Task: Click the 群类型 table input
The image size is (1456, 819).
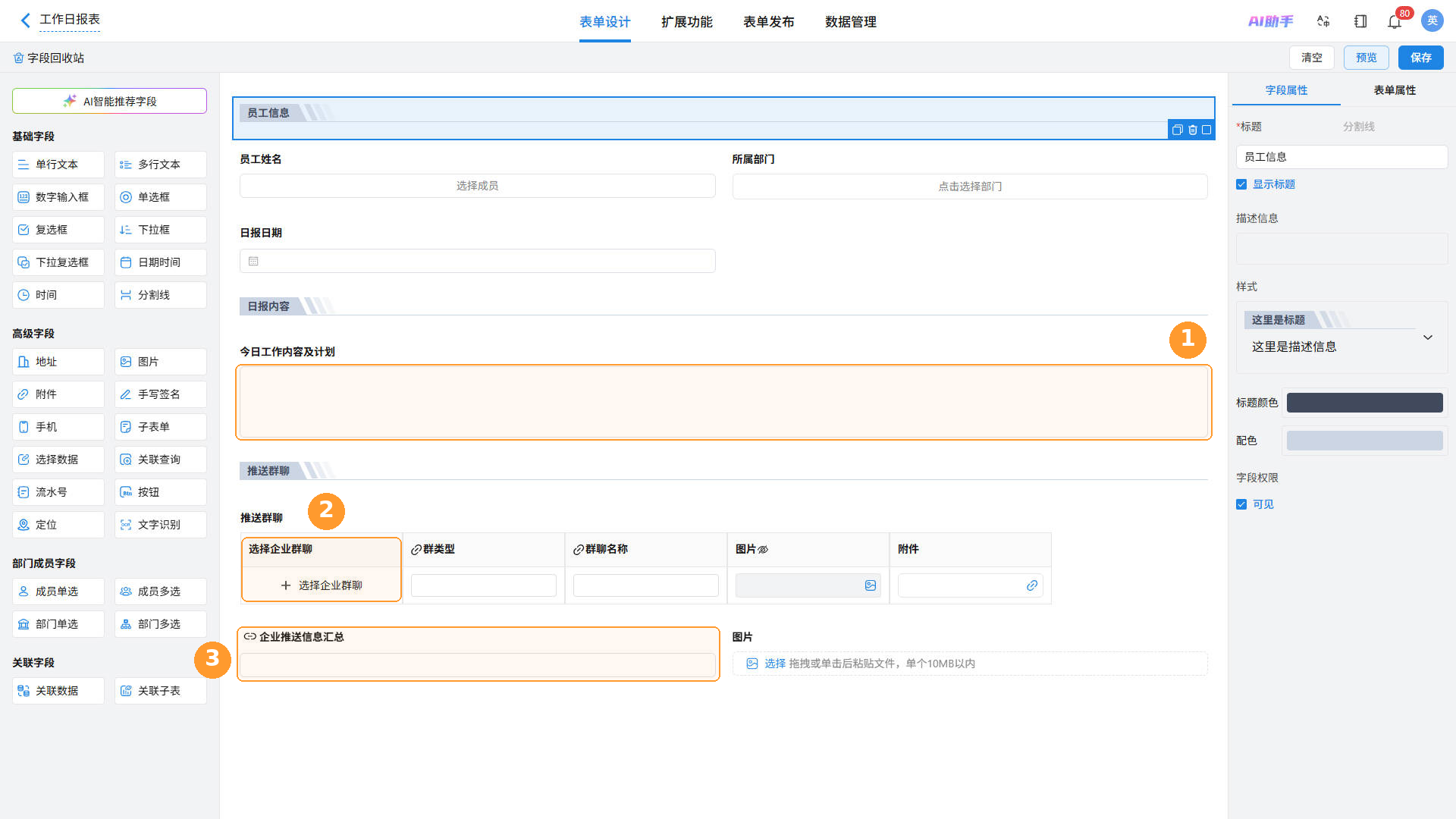Action: point(484,585)
